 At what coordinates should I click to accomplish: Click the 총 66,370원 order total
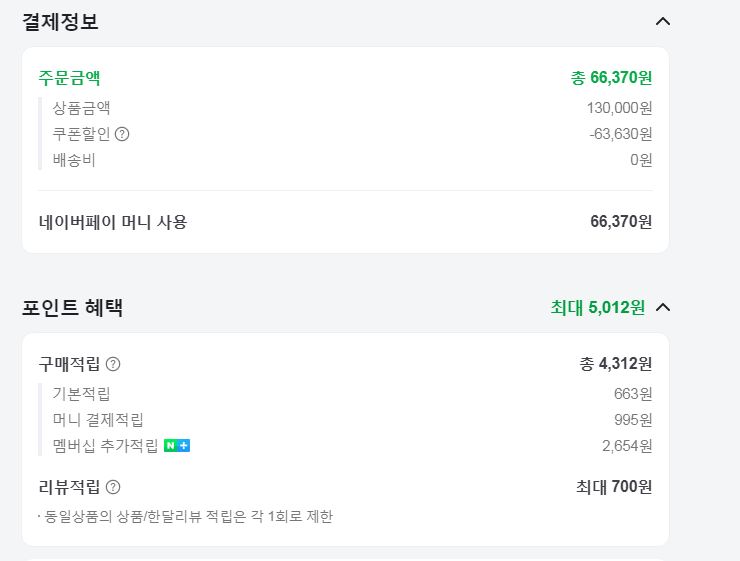611,78
